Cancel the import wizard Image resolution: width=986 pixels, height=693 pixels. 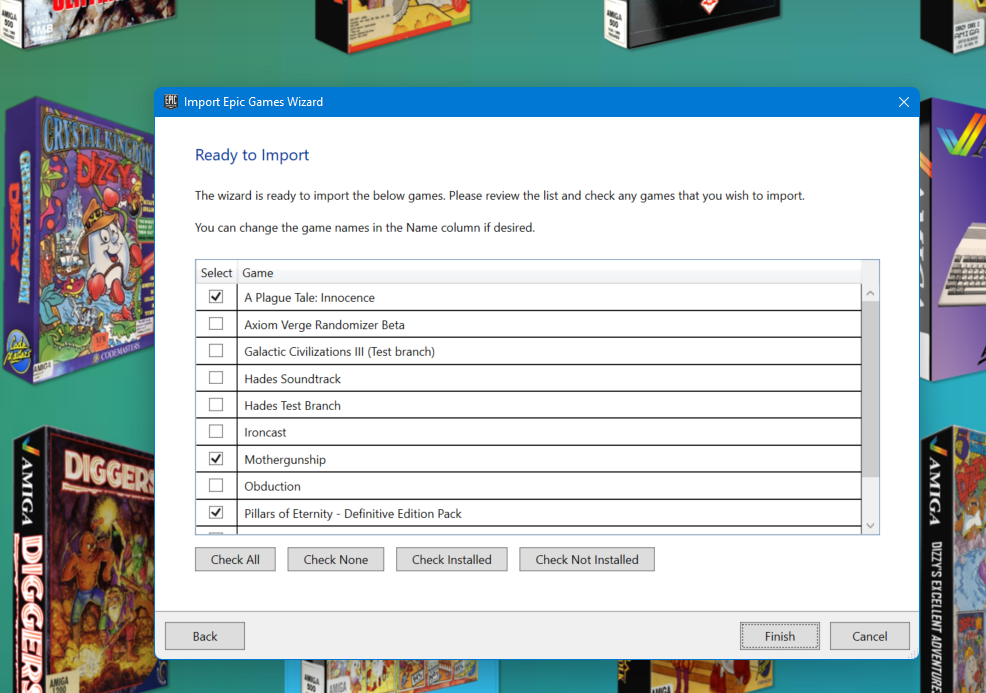870,636
